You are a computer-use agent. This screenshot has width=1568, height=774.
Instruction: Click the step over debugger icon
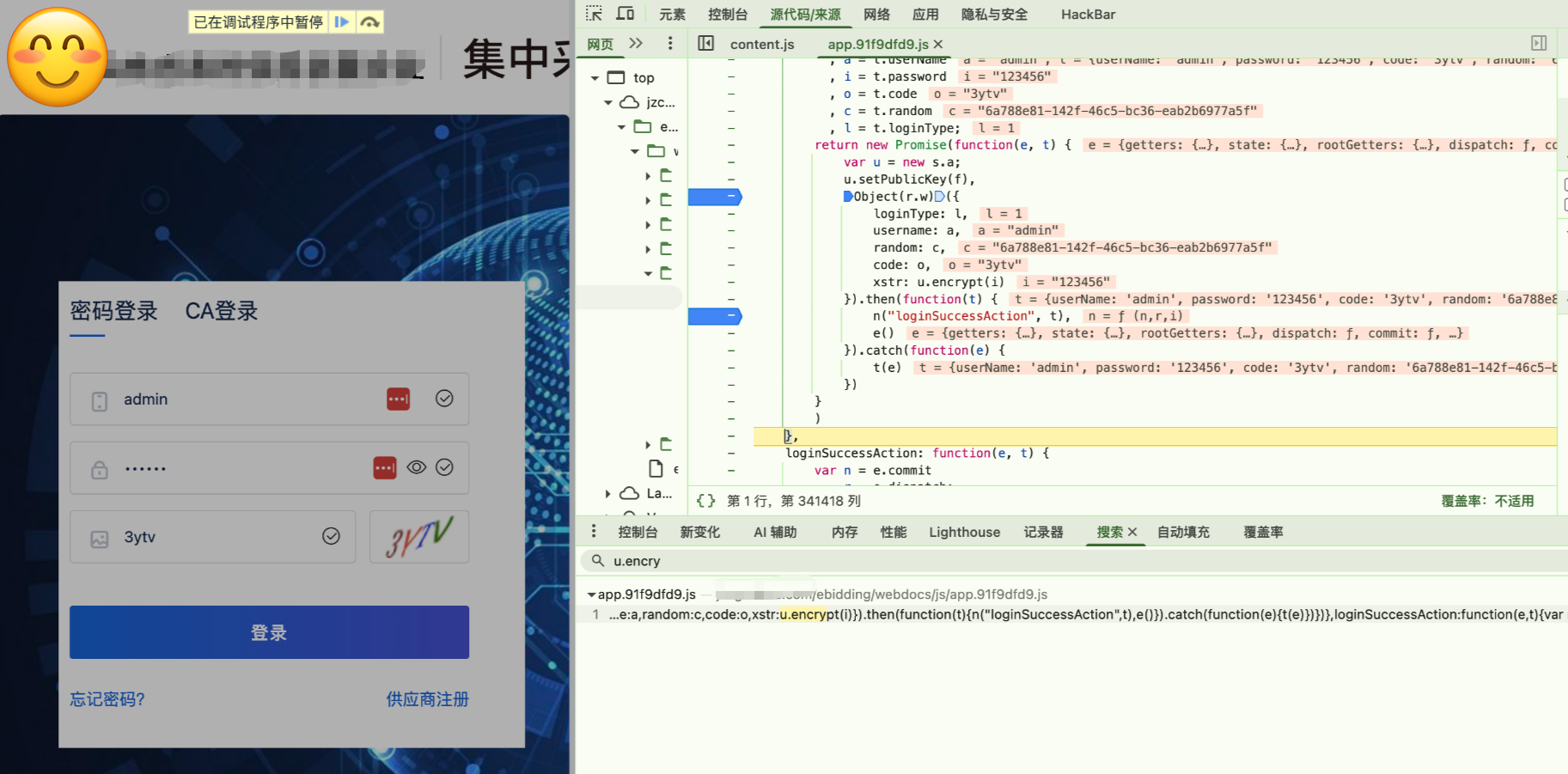tap(369, 22)
